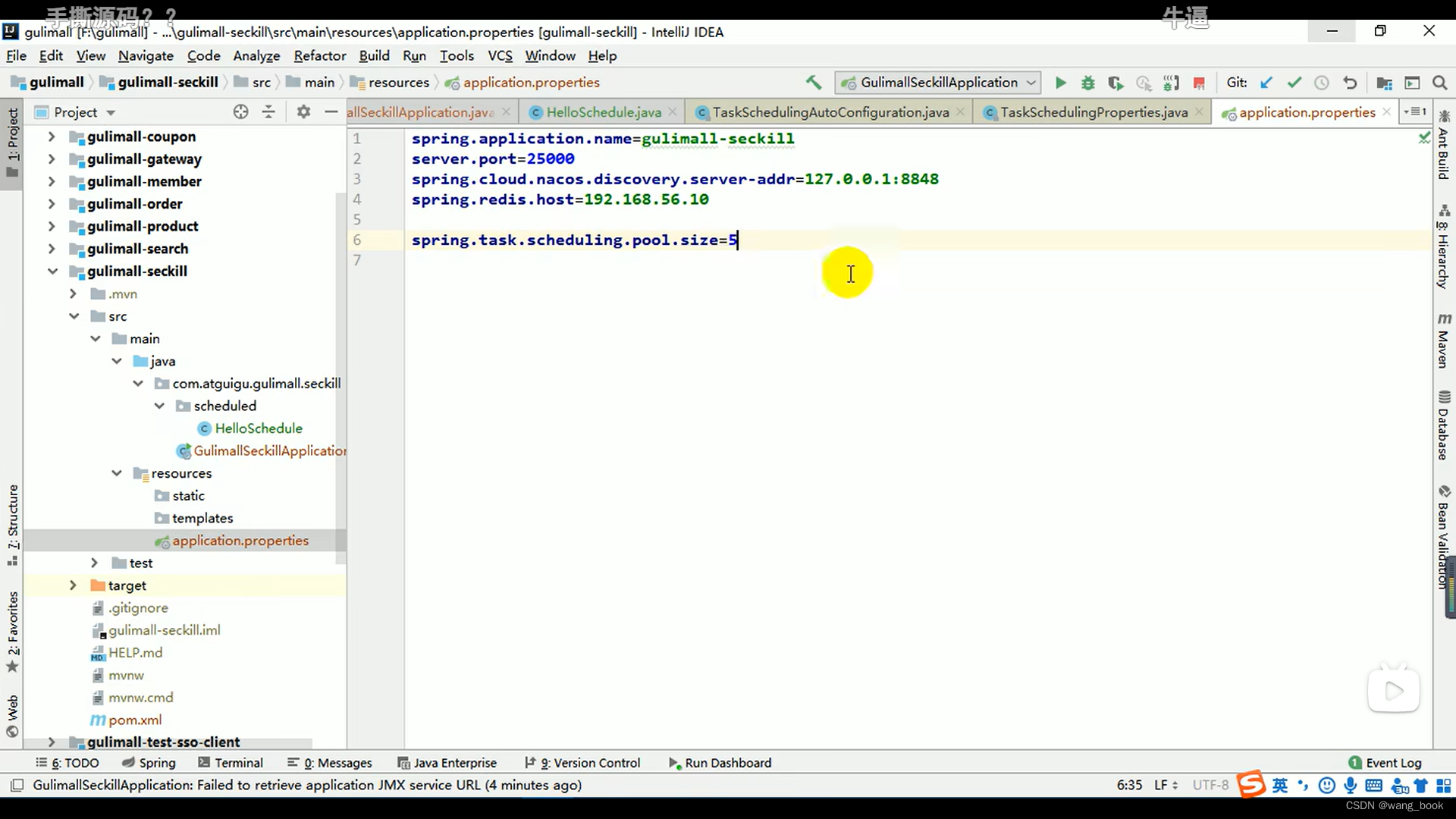
Task: Open the Ant Build tool window
Action: click(x=1444, y=146)
